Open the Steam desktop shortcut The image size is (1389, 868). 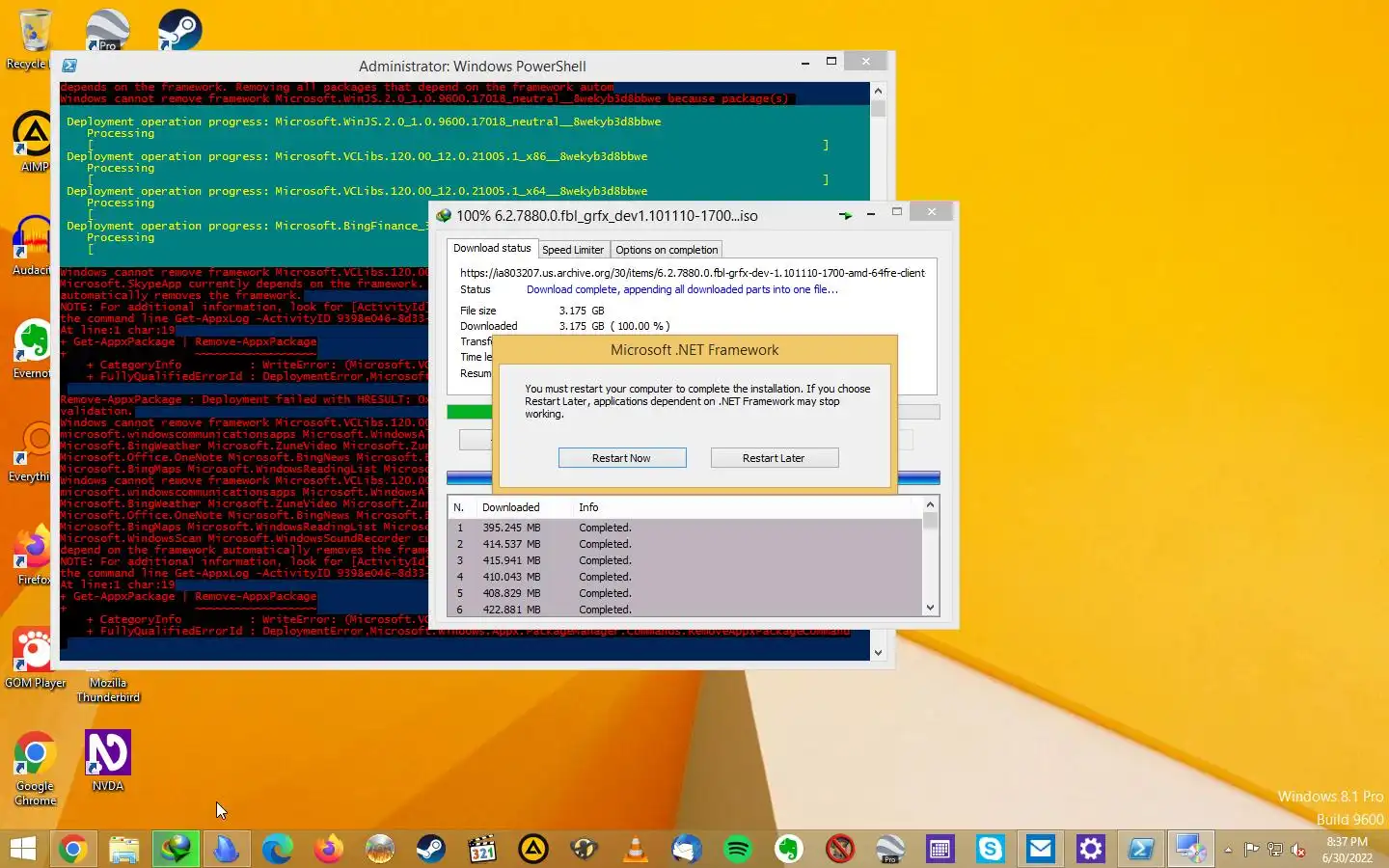(x=179, y=29)
